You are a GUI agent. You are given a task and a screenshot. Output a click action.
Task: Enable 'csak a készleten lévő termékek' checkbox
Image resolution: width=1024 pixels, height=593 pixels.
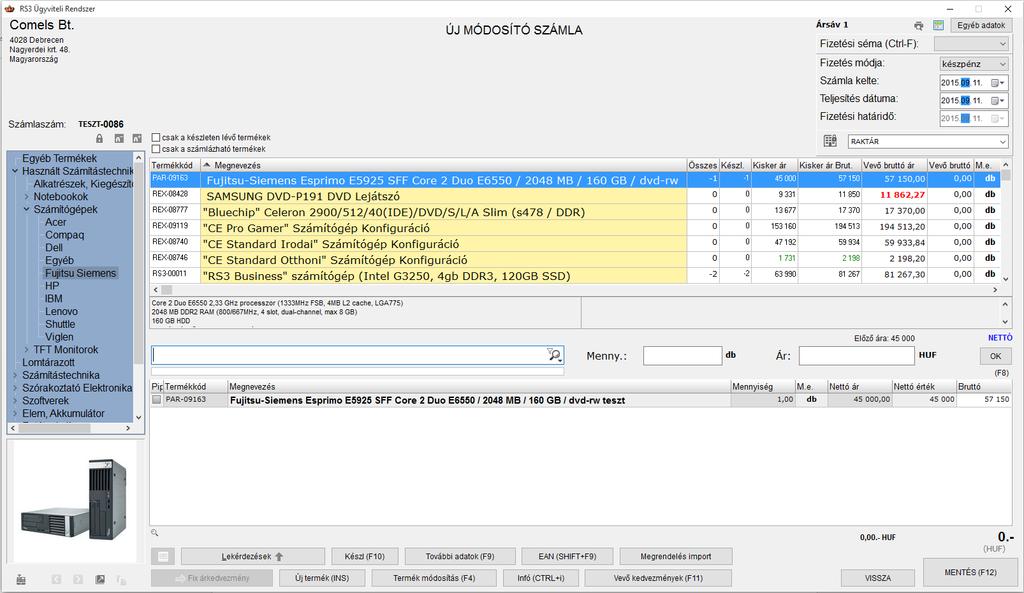(156, 138)
